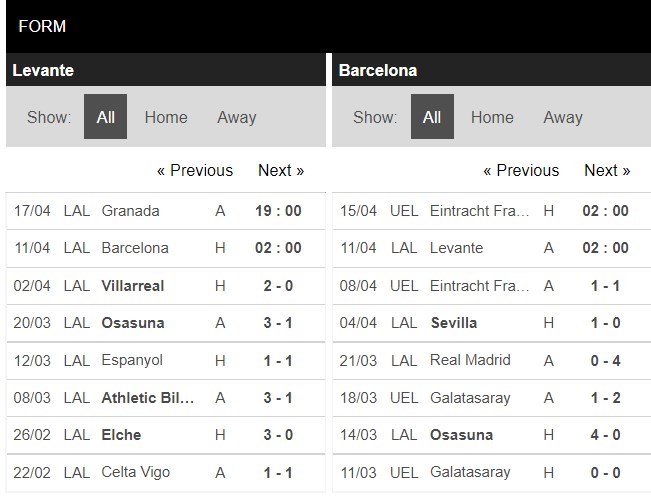Click the Granada 19 : 00 fixture
Screen dimensions: 651x499
click(166, 211)
